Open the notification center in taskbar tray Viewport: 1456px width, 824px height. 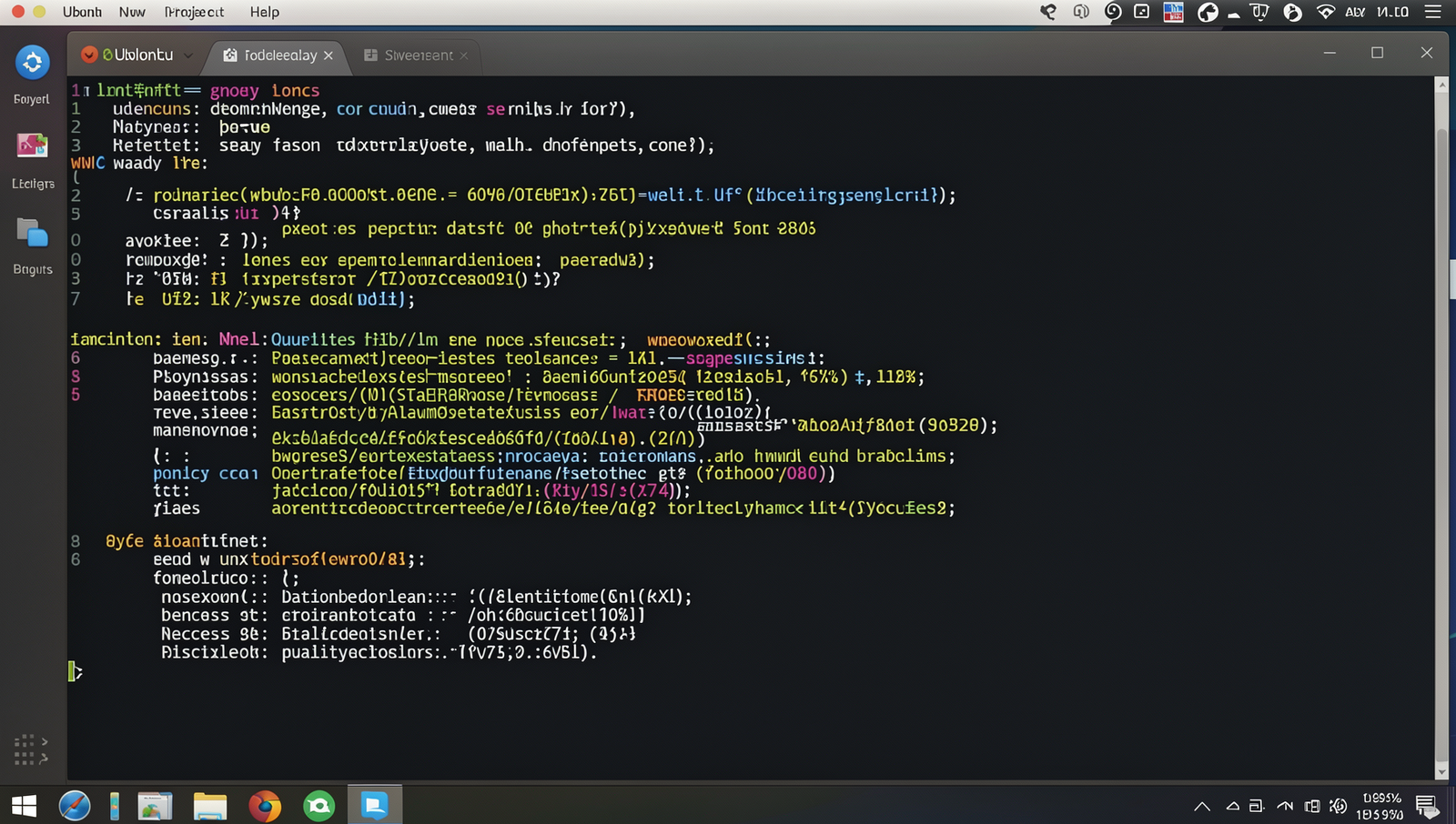(1426, 806)
